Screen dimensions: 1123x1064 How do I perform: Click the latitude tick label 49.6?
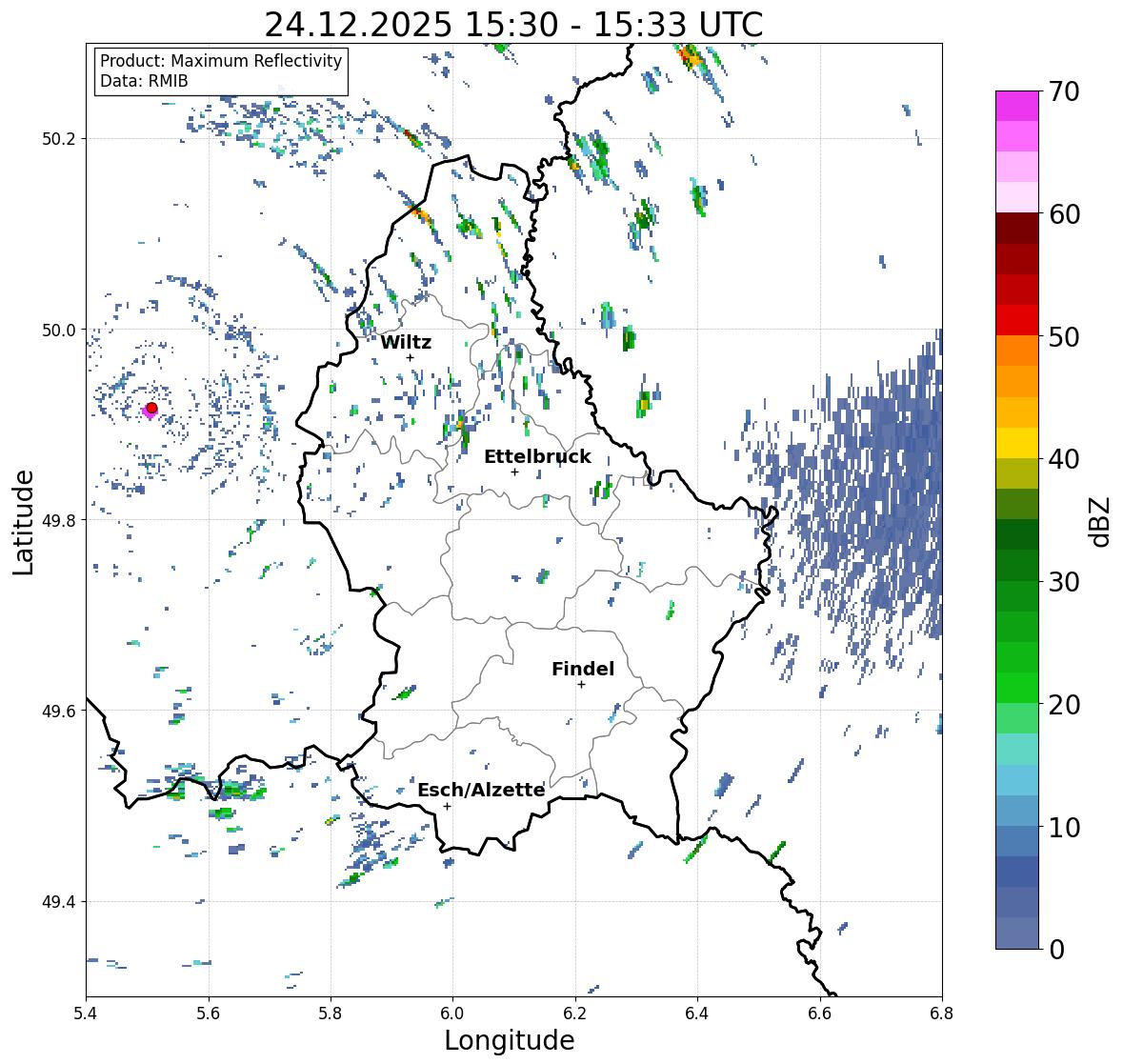click(59, 711)
